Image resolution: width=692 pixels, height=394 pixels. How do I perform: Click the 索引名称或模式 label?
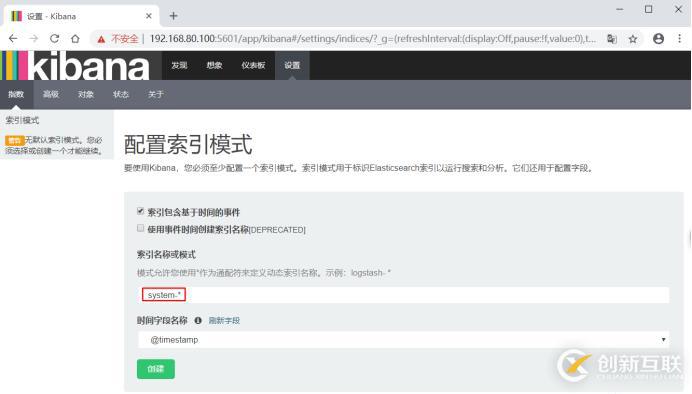tap(166, 255)
